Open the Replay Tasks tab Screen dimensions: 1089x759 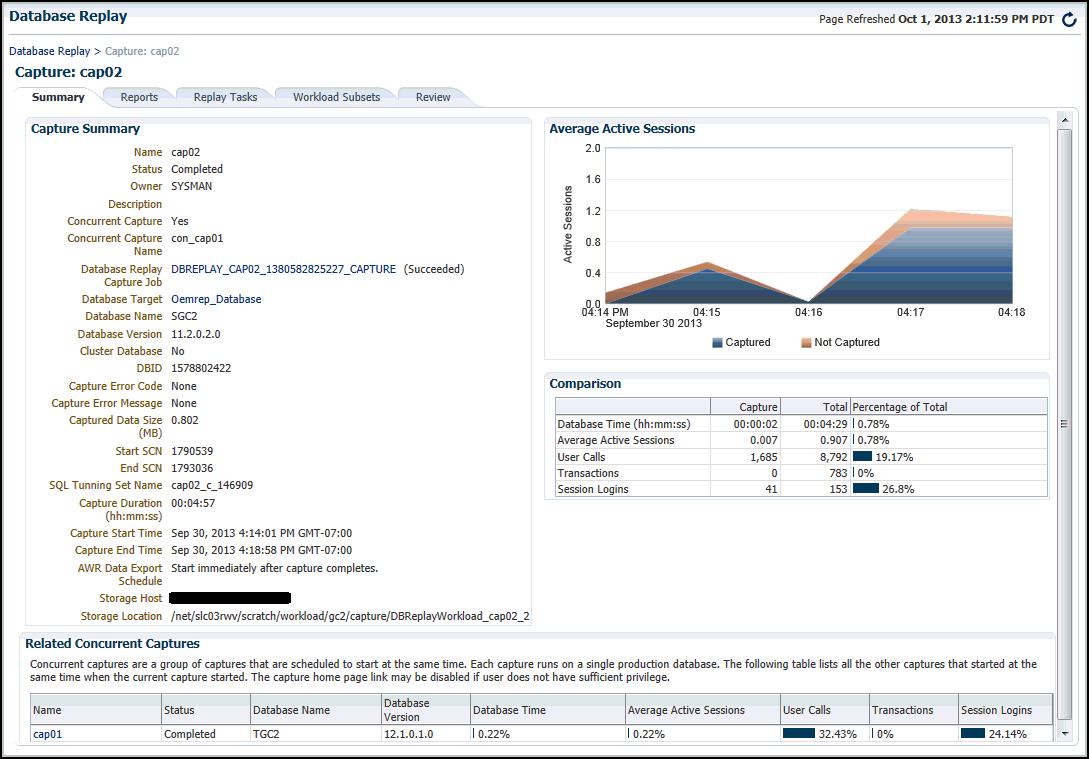224,97
